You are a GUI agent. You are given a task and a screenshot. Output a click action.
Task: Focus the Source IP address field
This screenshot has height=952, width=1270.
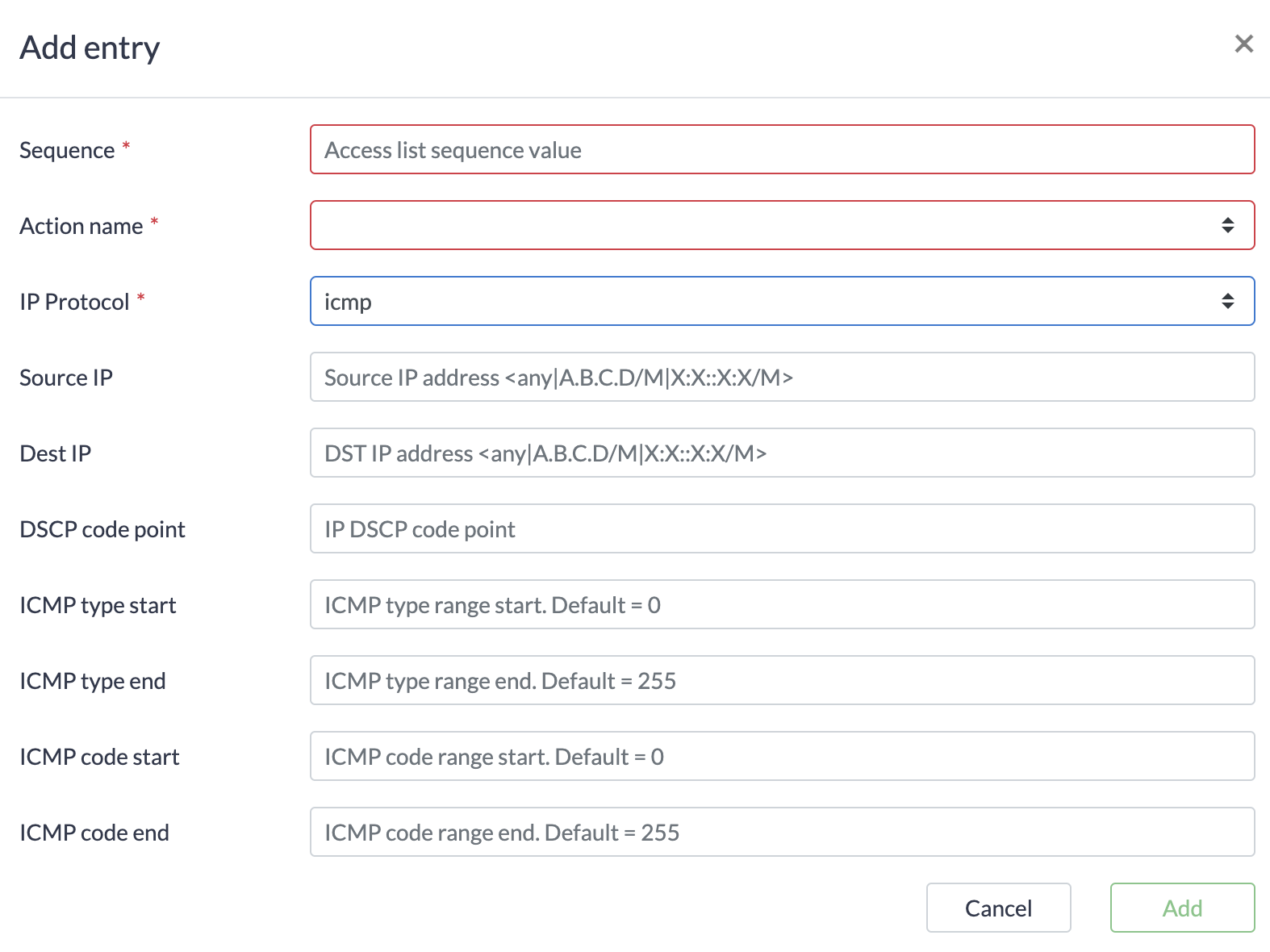[781, 378]
